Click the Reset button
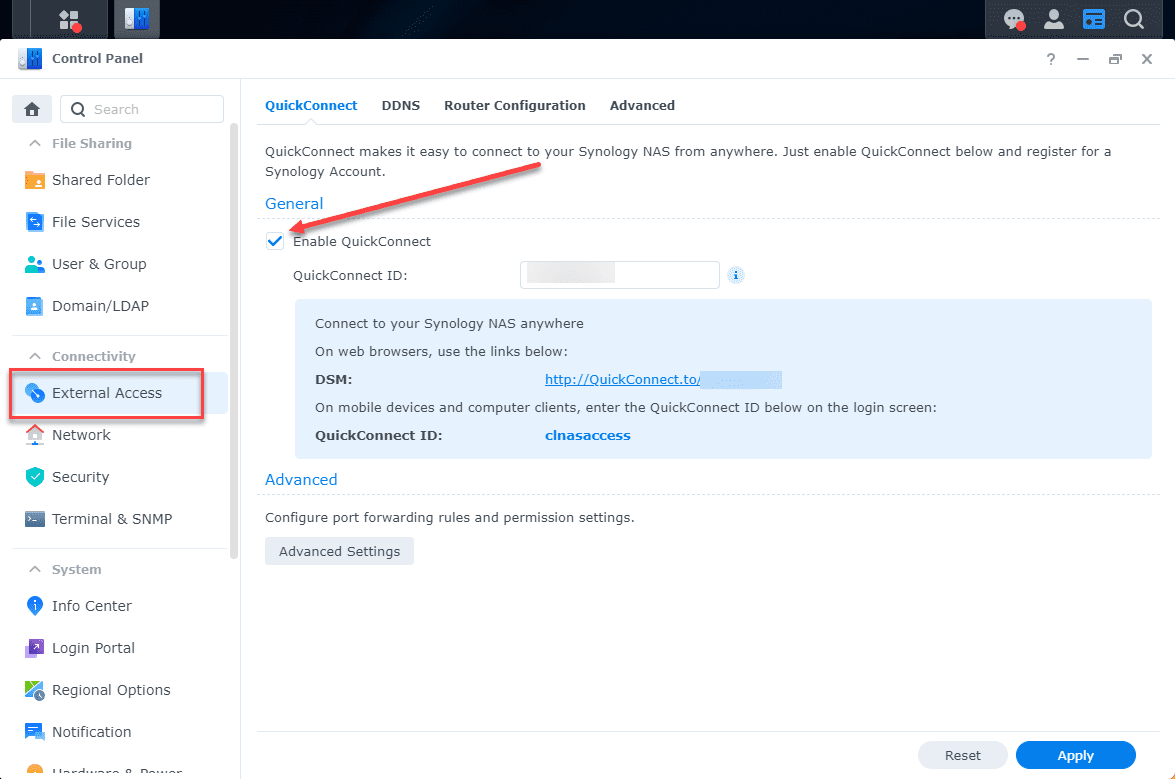Viewport: 1175px width, 779px height. (x=962, y=755)
